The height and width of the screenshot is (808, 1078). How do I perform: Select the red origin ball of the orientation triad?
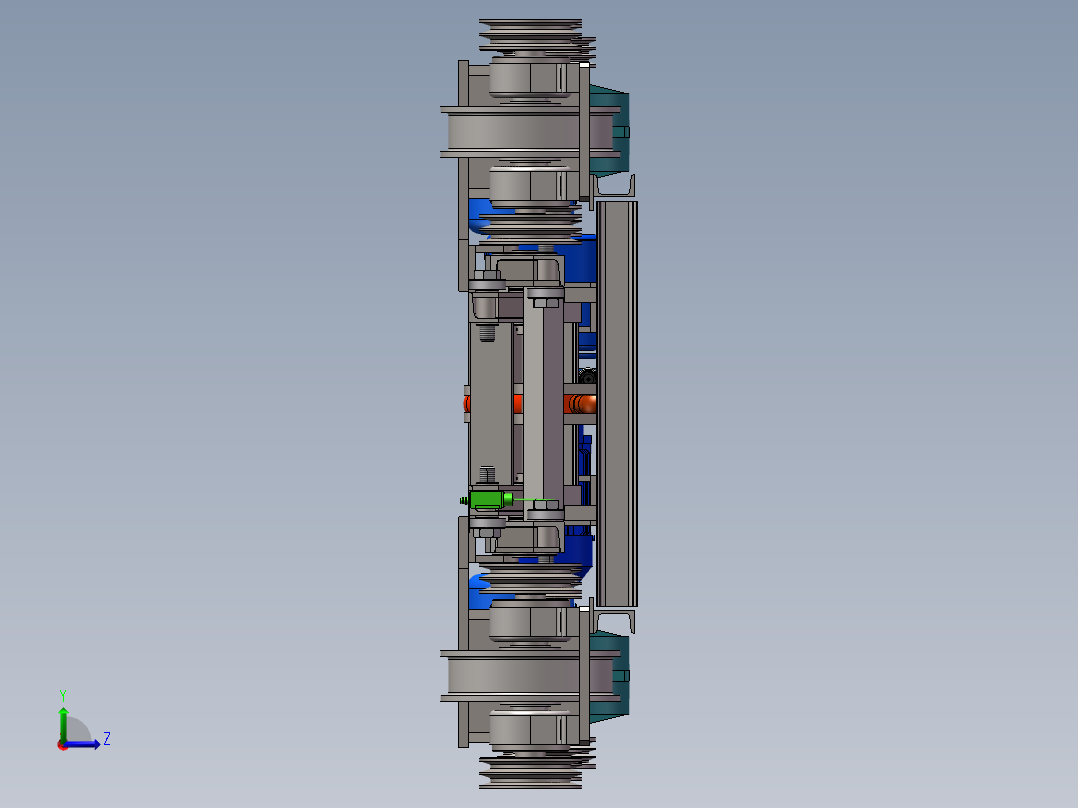(62, 745)
